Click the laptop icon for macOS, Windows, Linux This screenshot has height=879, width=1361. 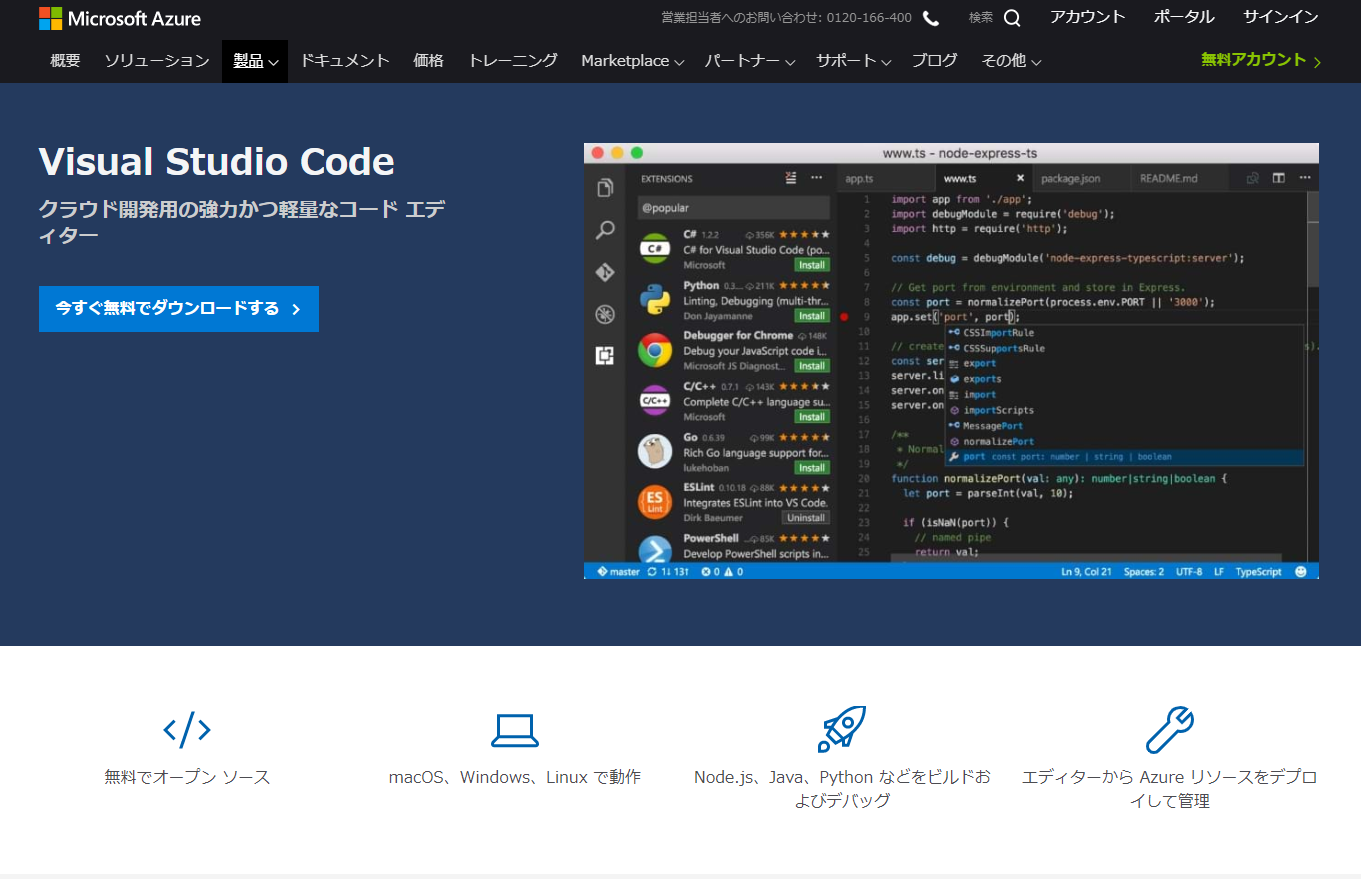(x=515, y=730)
